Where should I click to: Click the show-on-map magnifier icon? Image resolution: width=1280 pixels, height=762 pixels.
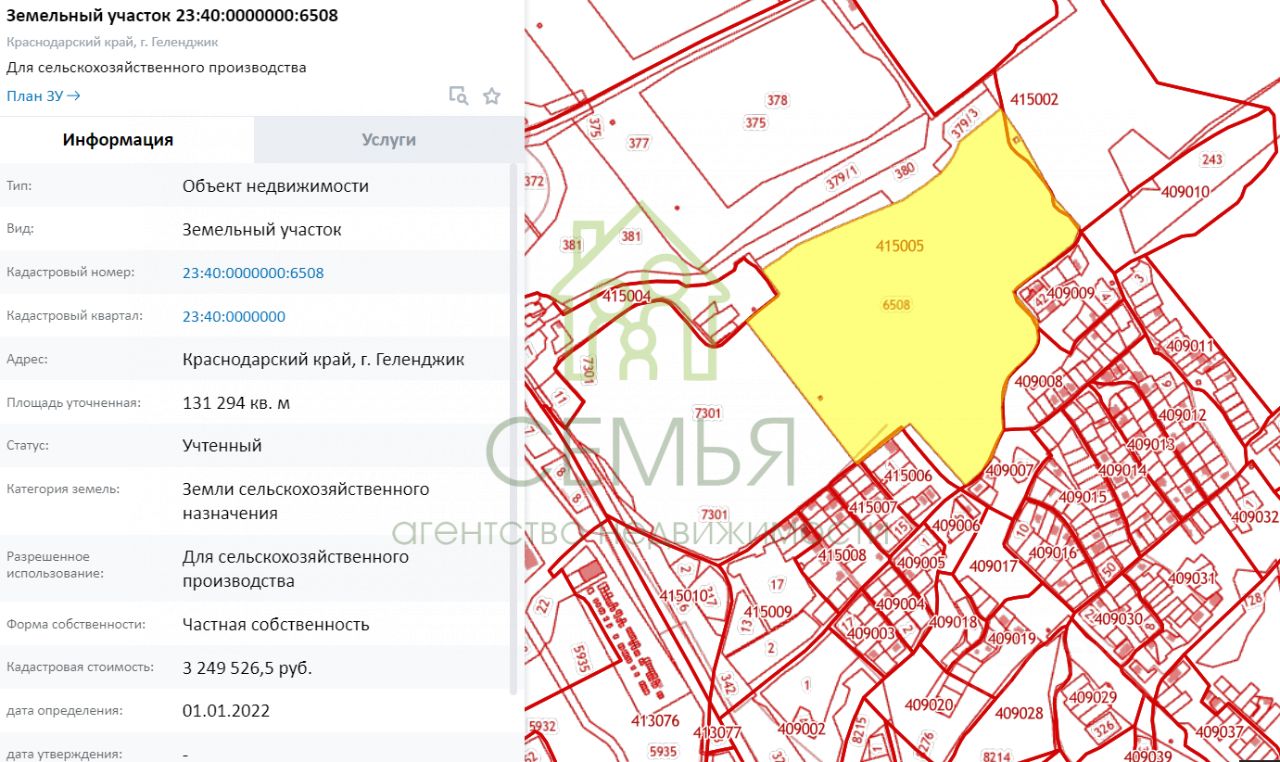point(458,96)
